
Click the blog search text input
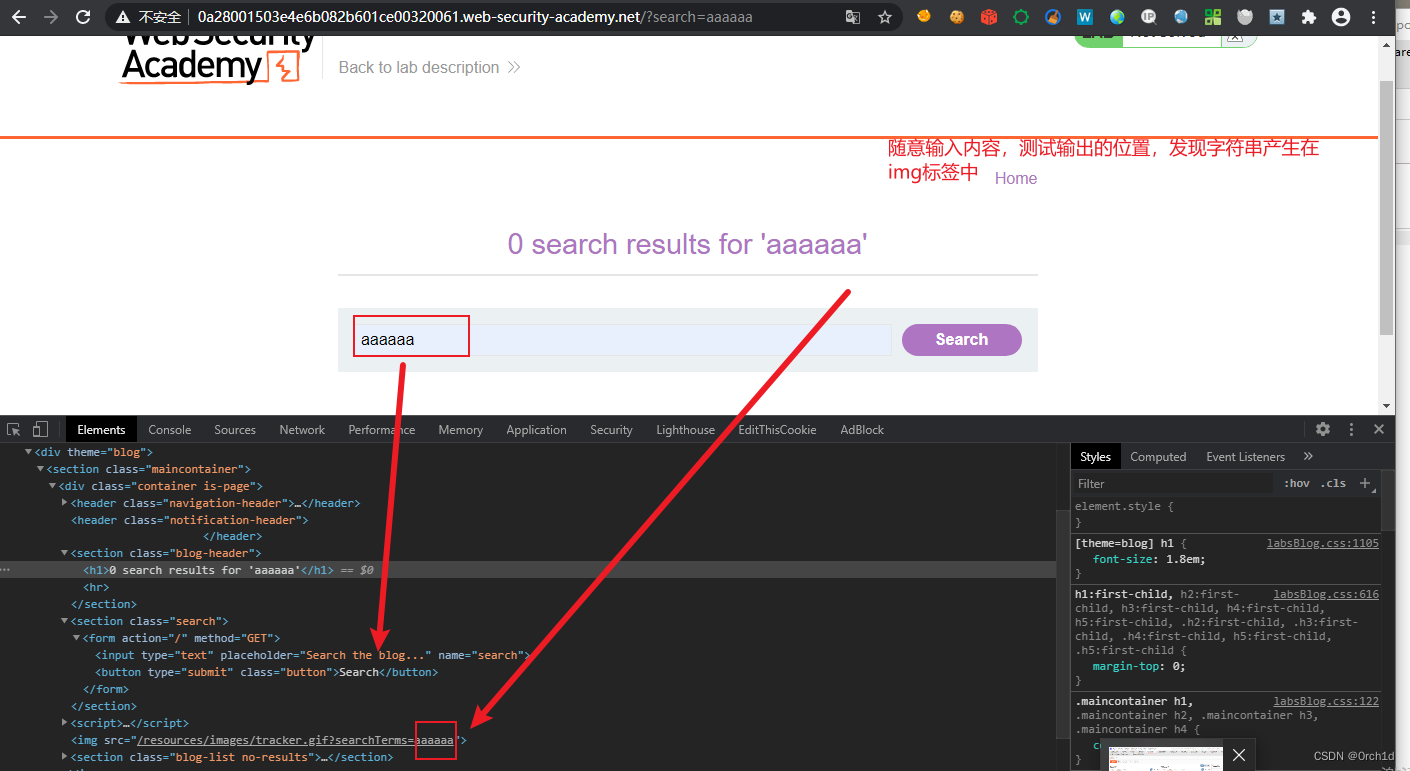(621, 339)
